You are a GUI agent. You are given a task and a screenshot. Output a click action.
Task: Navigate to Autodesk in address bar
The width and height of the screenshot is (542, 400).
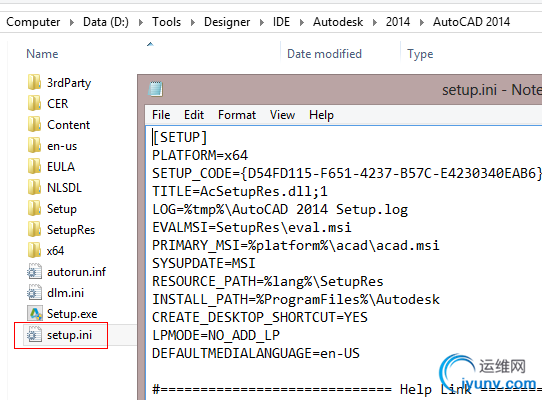(x=338, y=22)
